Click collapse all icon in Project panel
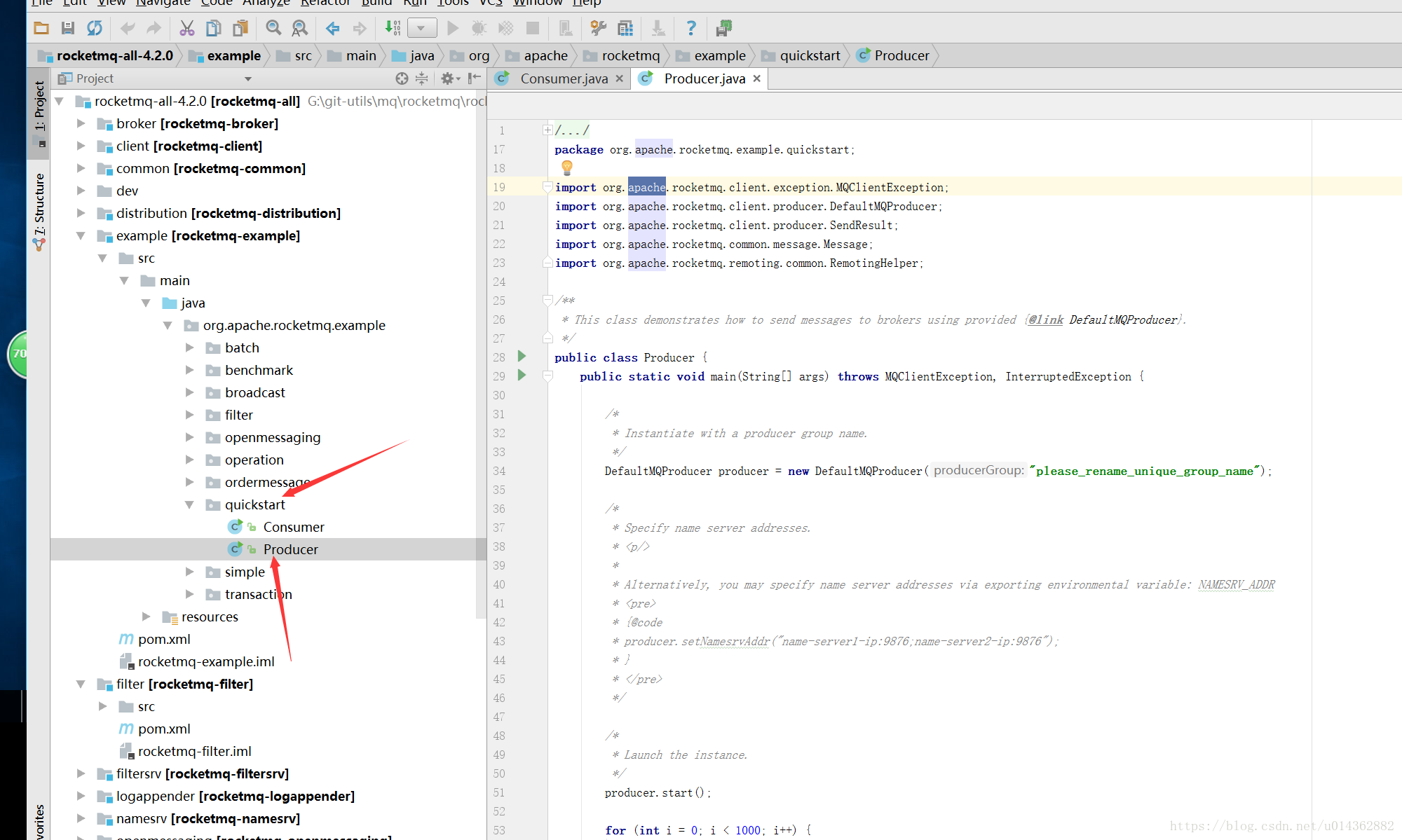The height and width of the screenshot is (840, 1402). tap(421, 78)
